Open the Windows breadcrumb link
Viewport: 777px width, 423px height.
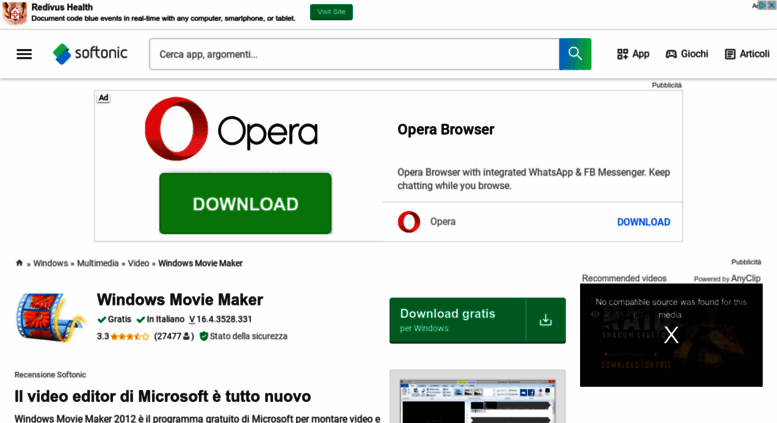[x=51, y=263]
